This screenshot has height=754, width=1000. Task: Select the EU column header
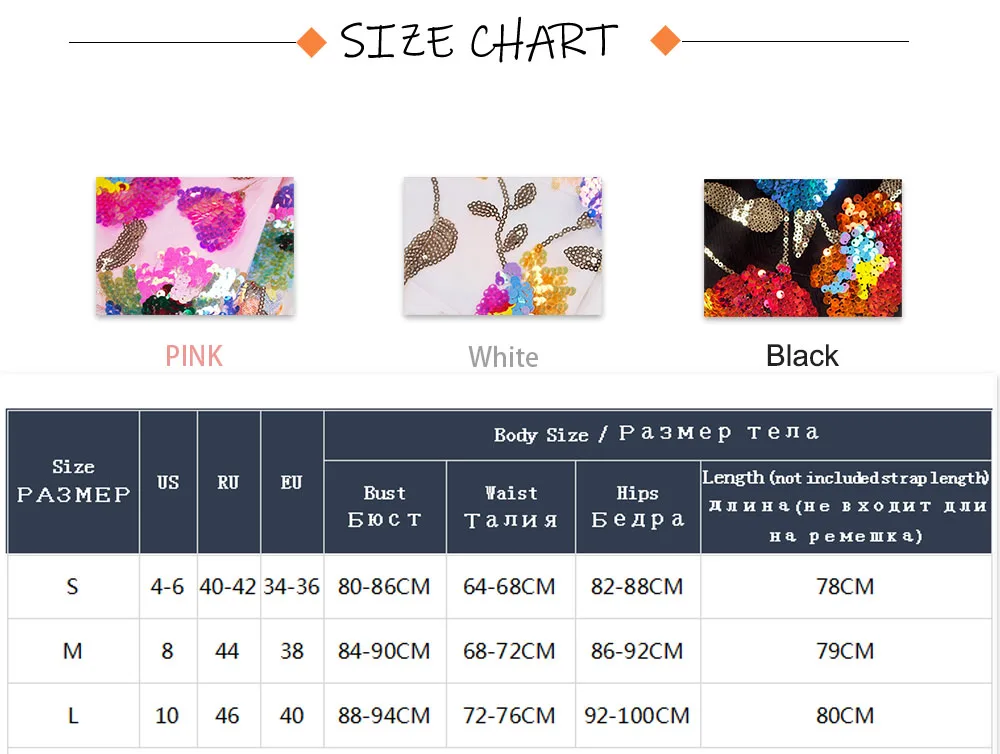[291, 482]
